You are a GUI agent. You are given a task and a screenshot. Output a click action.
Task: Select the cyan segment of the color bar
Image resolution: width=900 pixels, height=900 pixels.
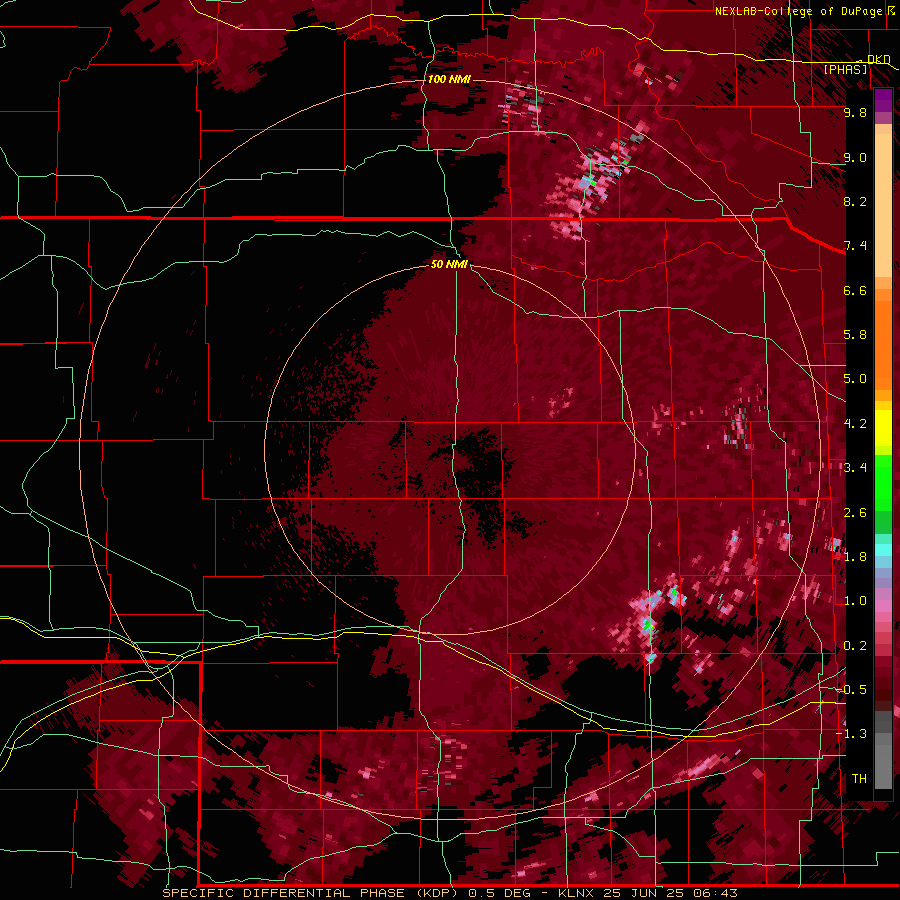tap(883, 550)
